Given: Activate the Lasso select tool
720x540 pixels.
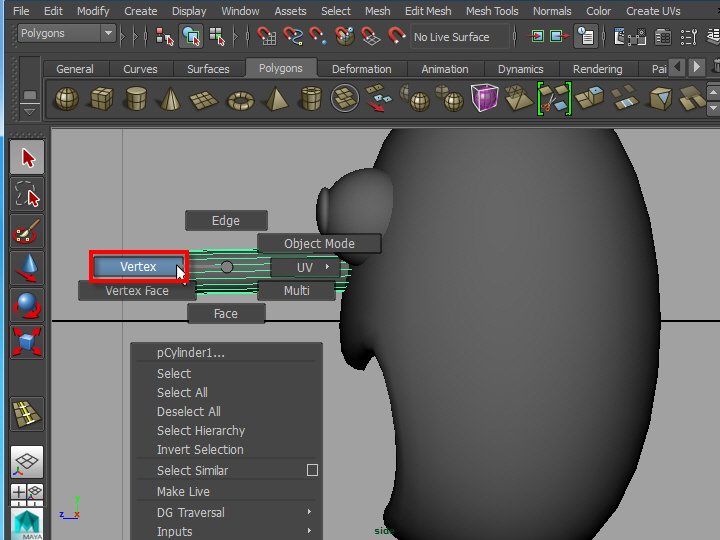Looking at the screenshot, I should tap(27, 194).
